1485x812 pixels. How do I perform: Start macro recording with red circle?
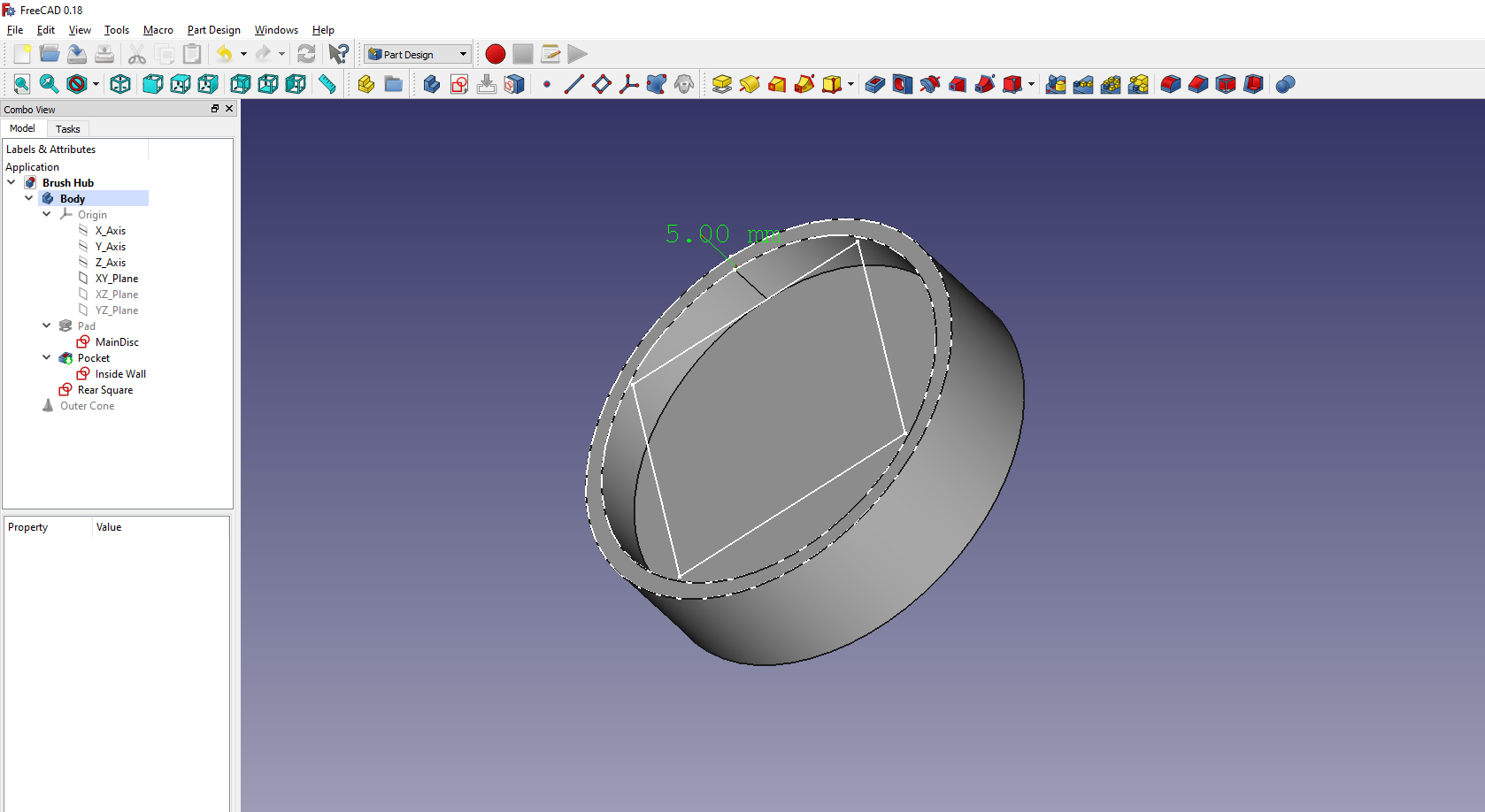click(x=496, y=54)
